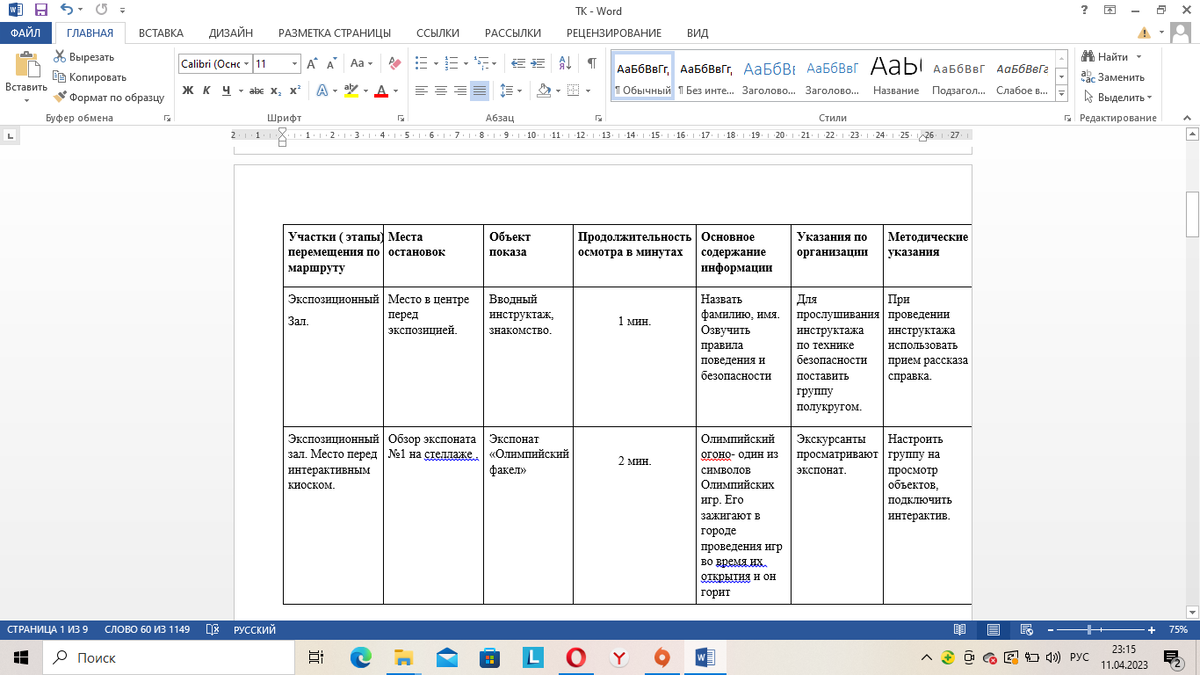Toggle strikethrough abc formatting
Image resolution: width=1200 pixels, height=675 pixels.
(256, 90)
